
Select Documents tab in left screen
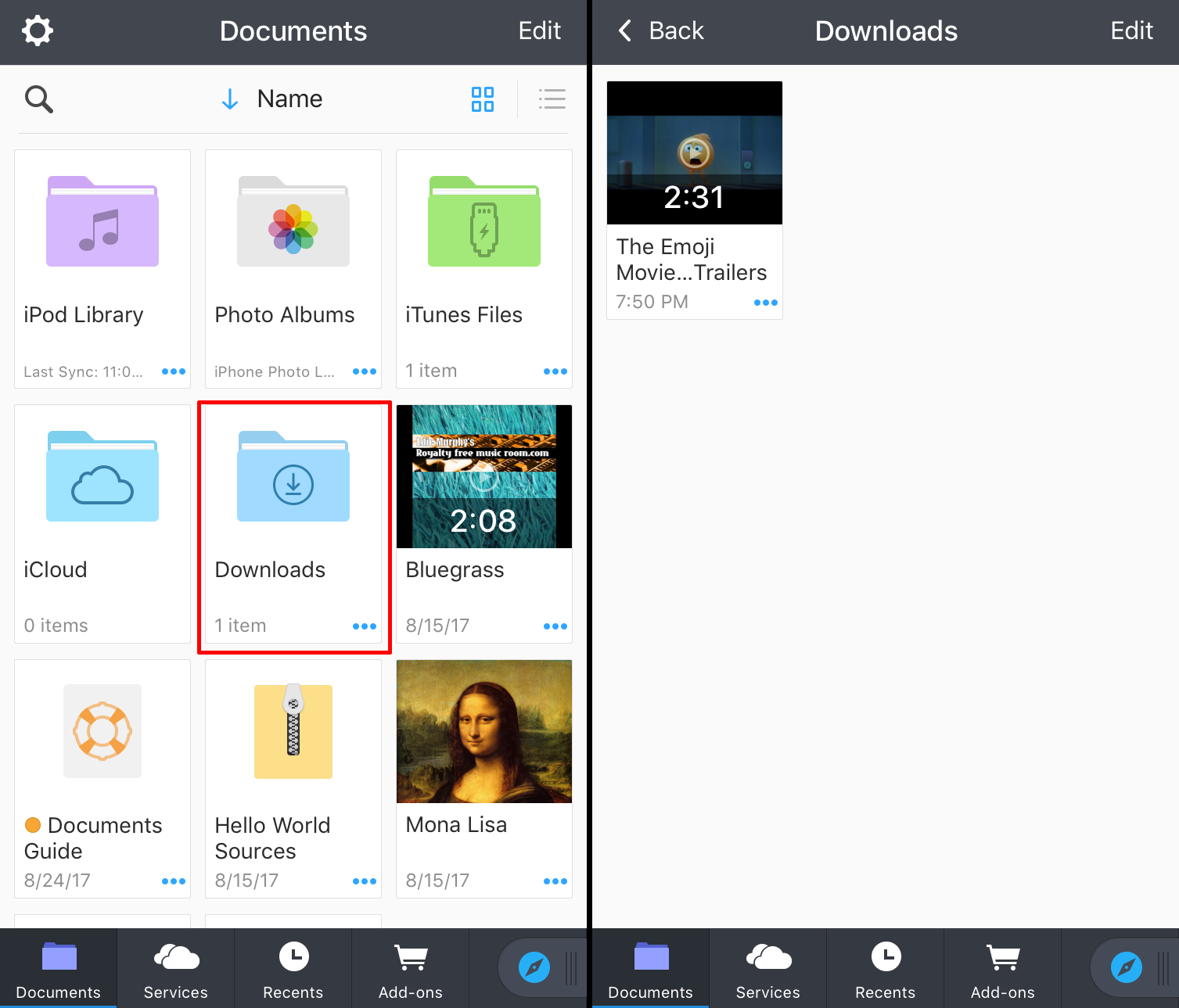click(59, 968)
